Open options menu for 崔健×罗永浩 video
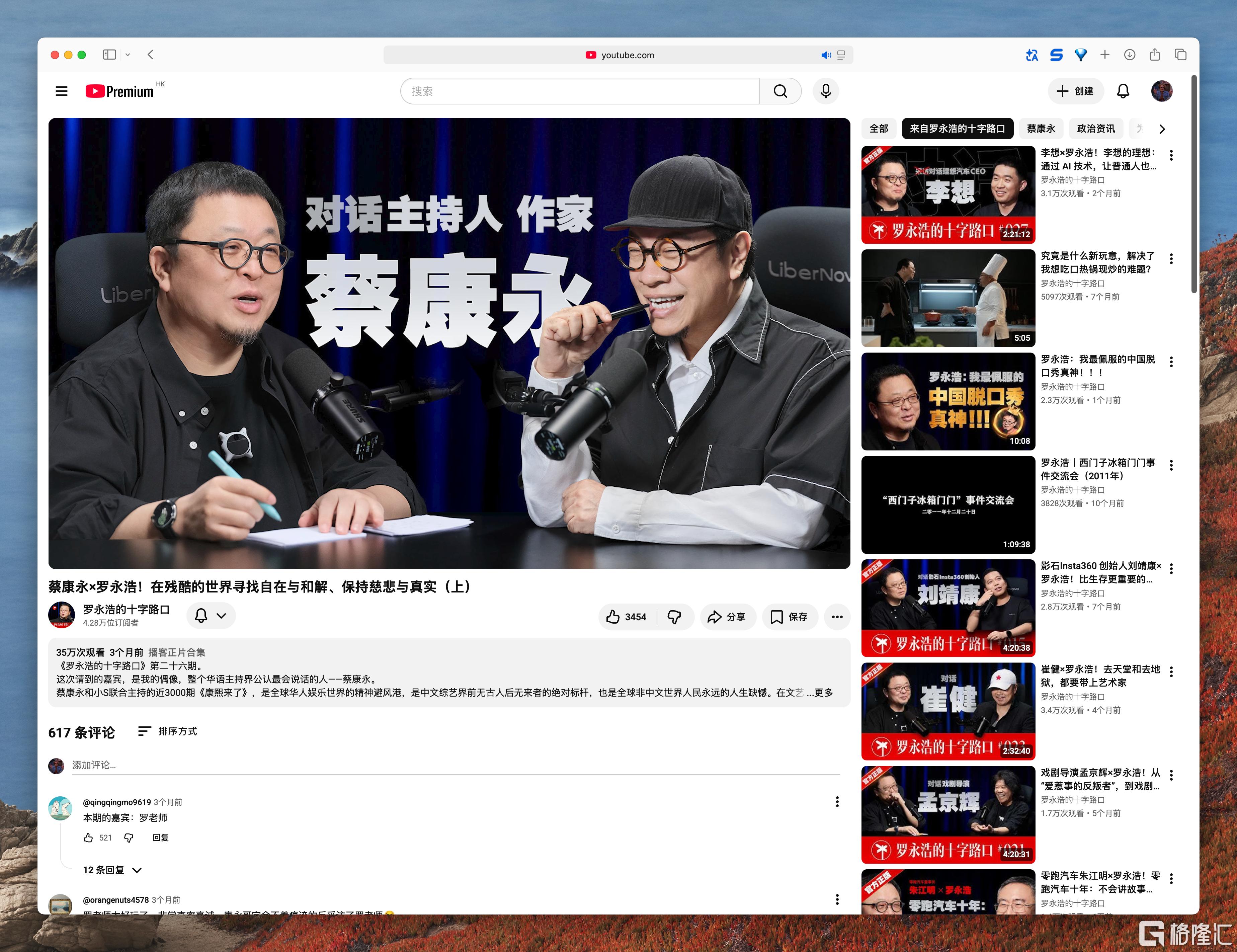Screen dimensions: 1237x952 coord(1171,672)
